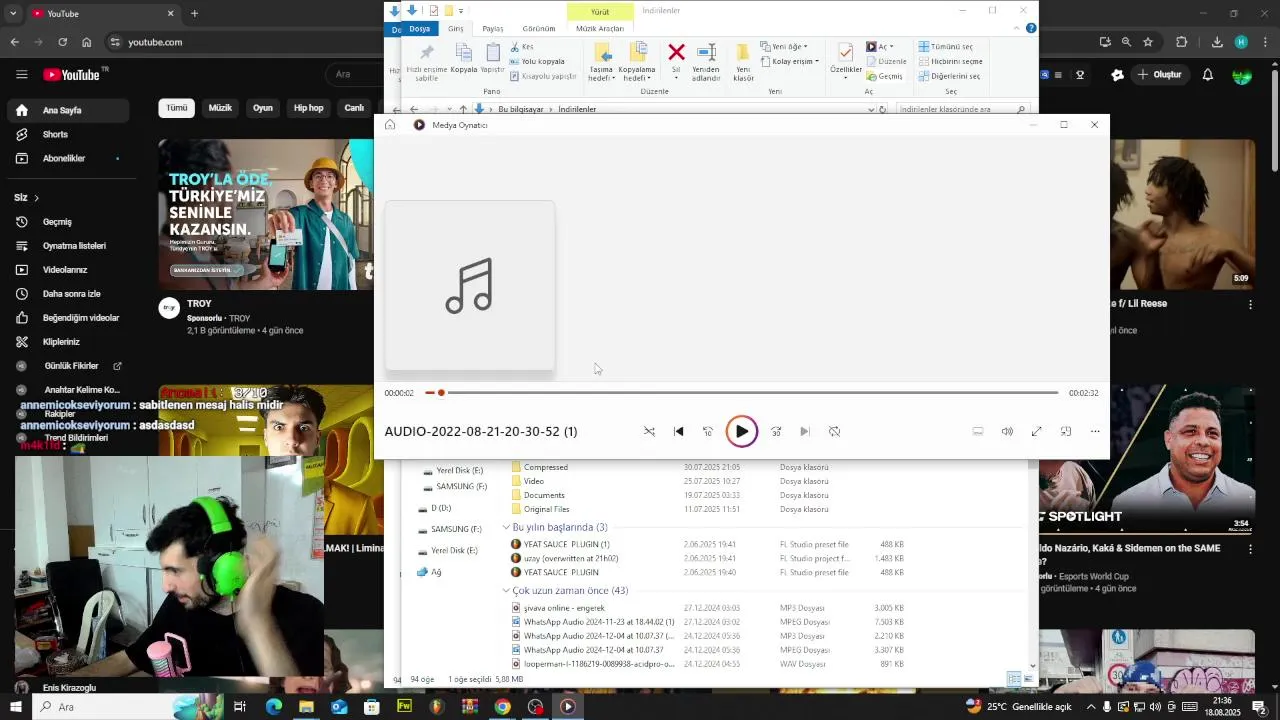Open YouTube notifications bell

(1208, 75)
